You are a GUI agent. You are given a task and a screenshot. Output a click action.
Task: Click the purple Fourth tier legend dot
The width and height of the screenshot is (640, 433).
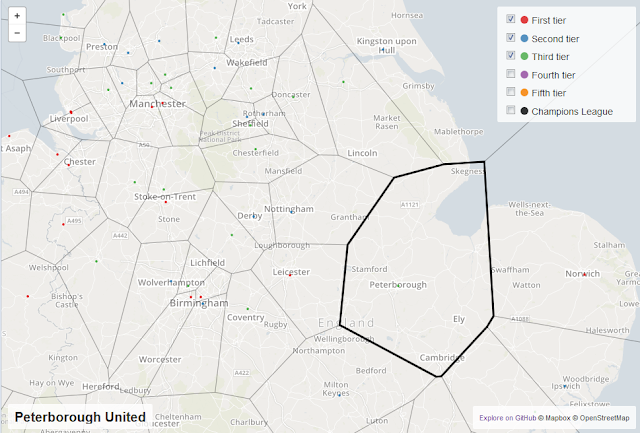click(x=524, y=75)
